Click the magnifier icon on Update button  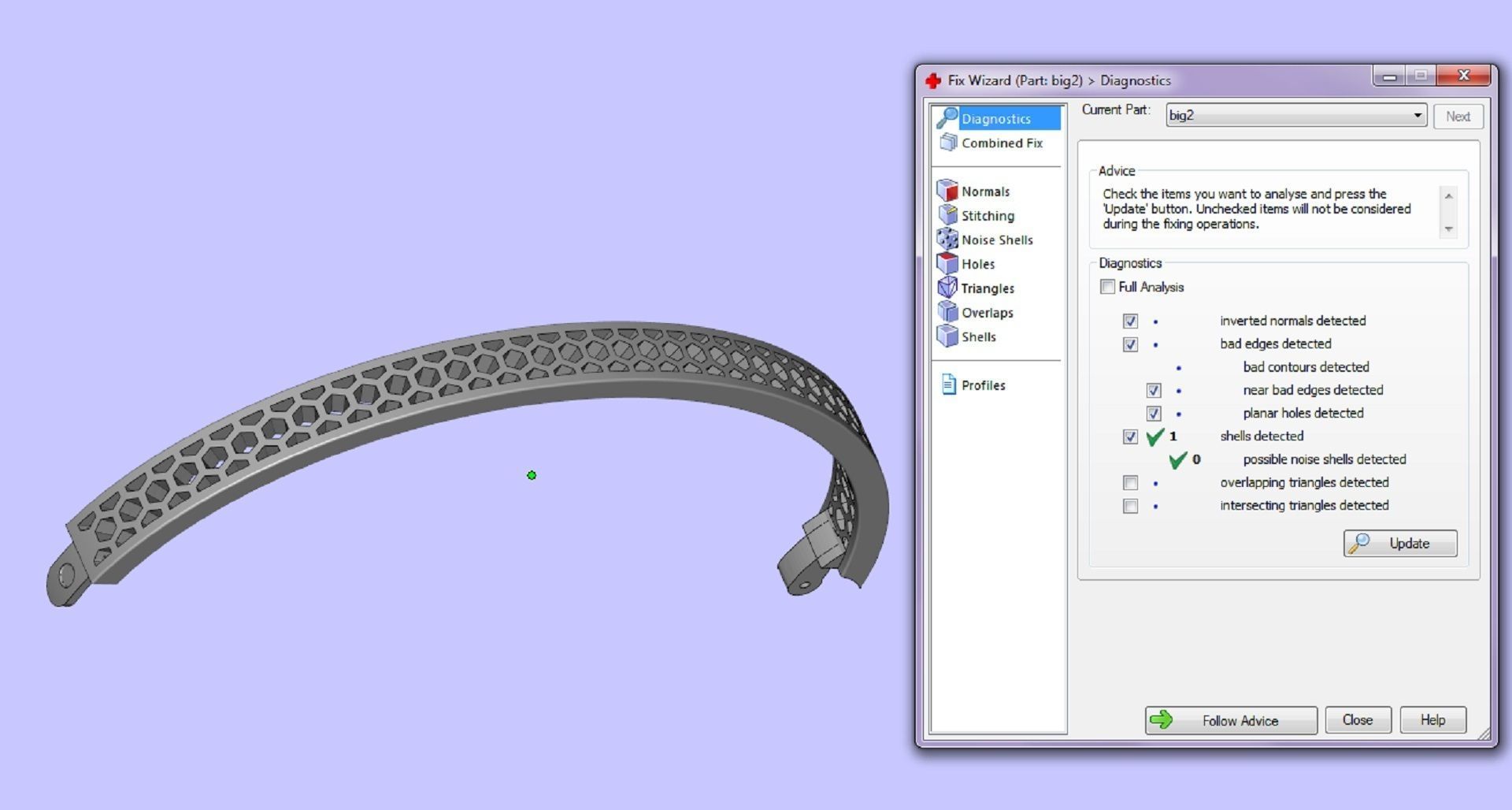(1361, 543)
